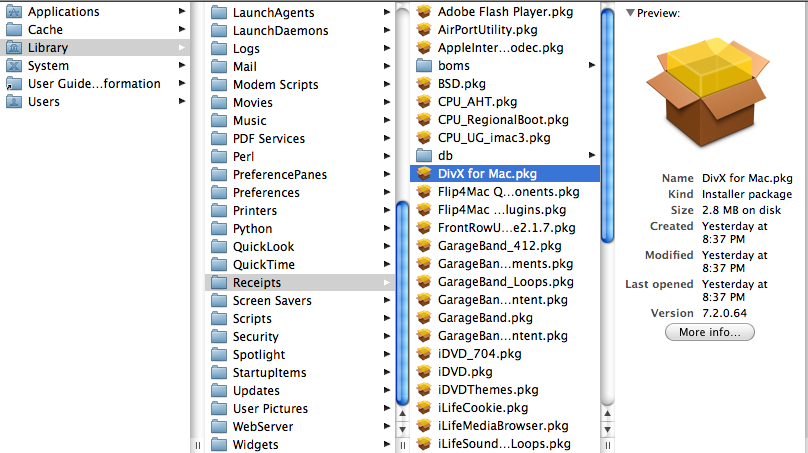Select the AirPortUtility.pkg package icon

coord(424,29)
